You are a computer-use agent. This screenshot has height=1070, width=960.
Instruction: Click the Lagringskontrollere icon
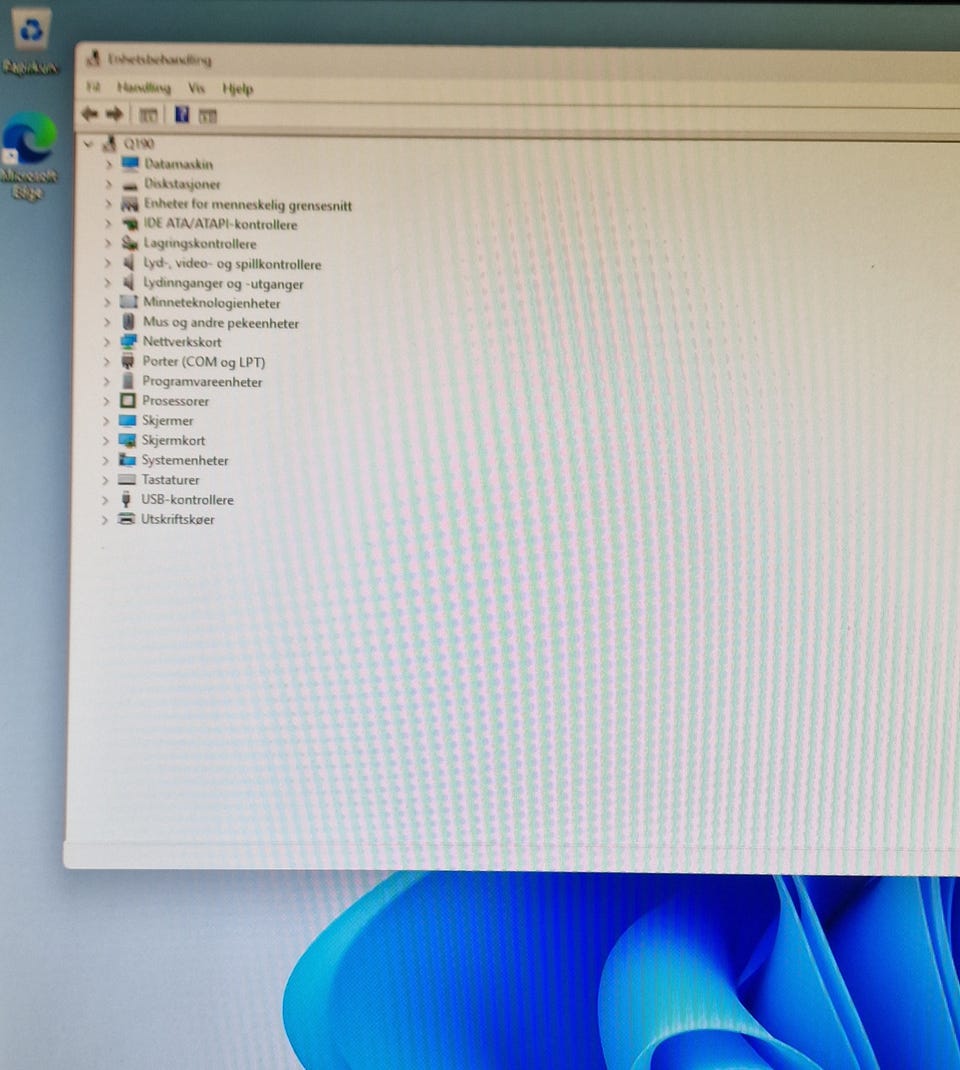[129, 242]
